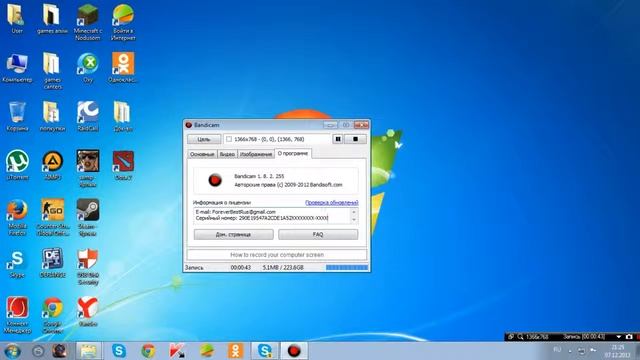Launch Yandex desktop shortcut

(x=87, y=311)
